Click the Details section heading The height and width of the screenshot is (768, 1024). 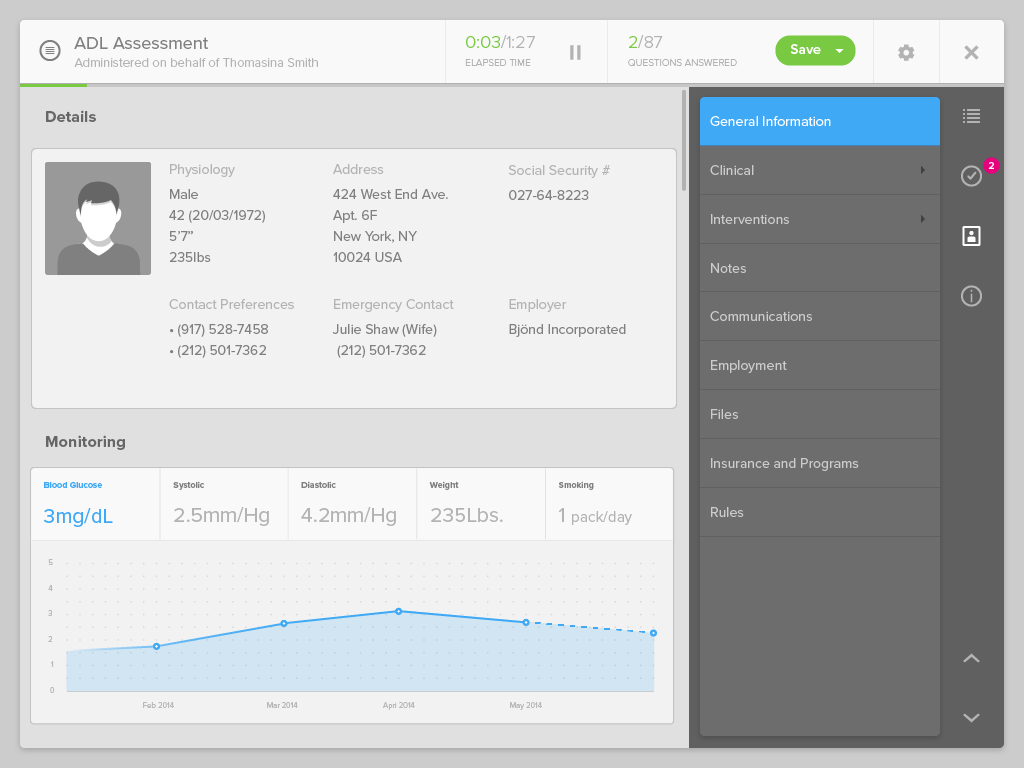pos(71,117)
